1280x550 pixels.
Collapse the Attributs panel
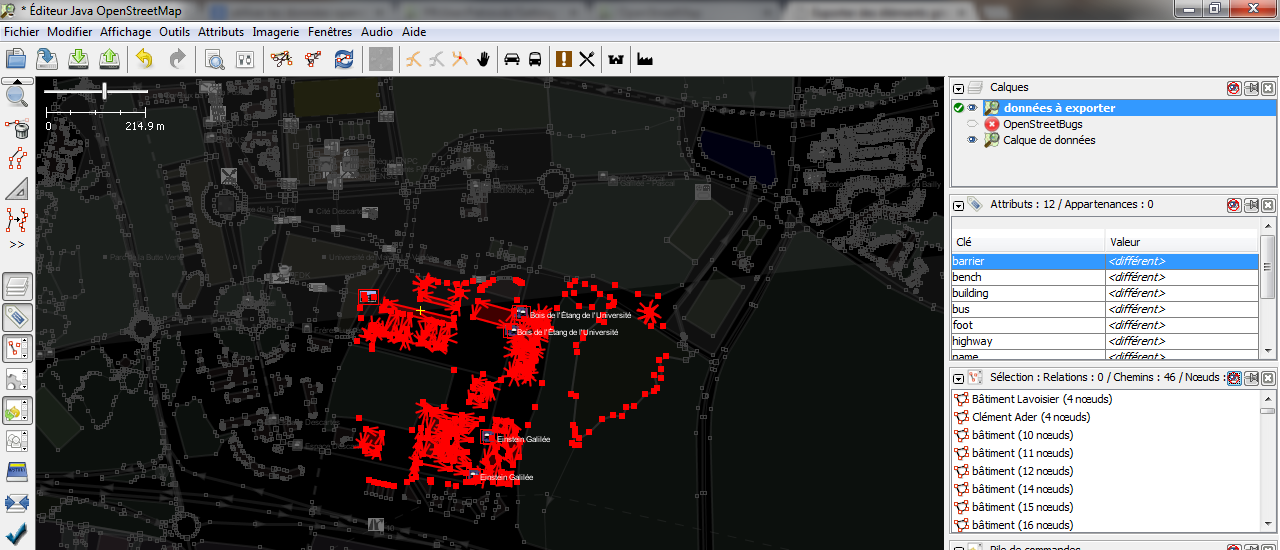(x=958, y=205)
